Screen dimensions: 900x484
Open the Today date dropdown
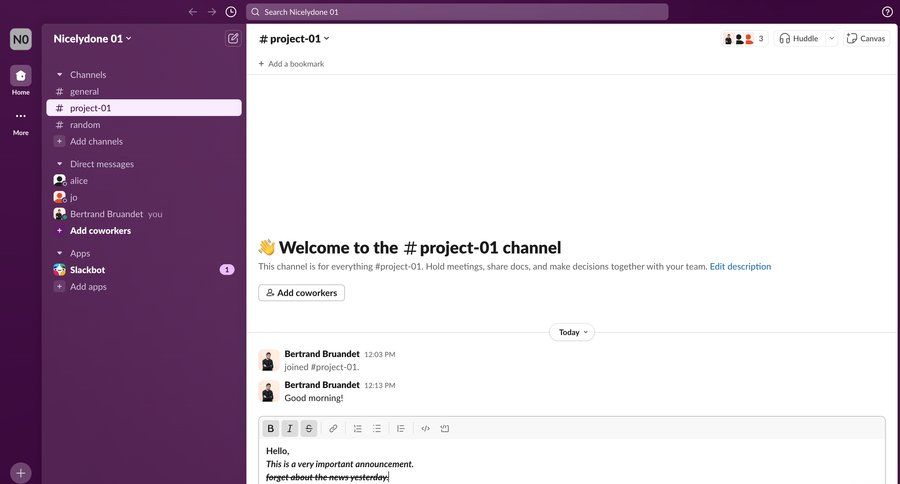(573, 332)
